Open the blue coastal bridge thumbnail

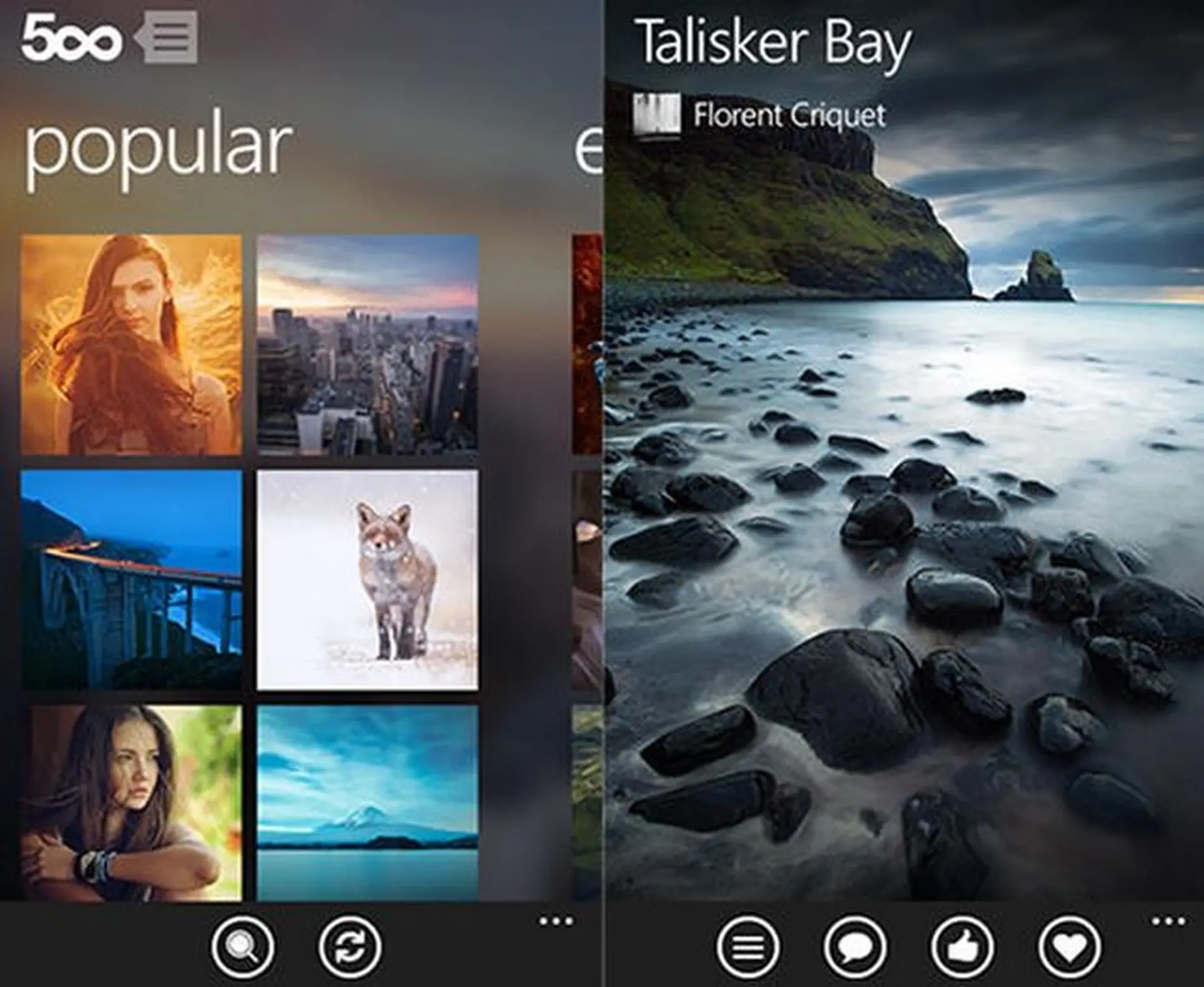click(x=132, y=580)
